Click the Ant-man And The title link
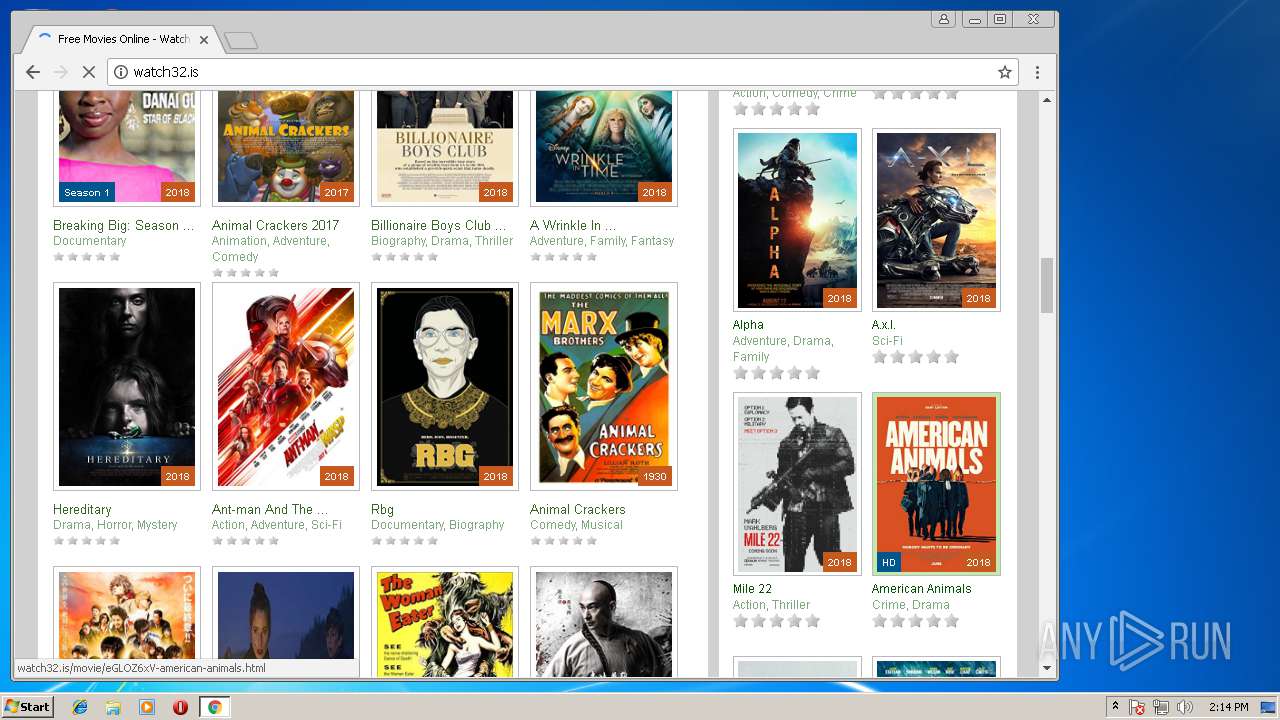Screen dimensions: 1280x720 click(269, 510)
